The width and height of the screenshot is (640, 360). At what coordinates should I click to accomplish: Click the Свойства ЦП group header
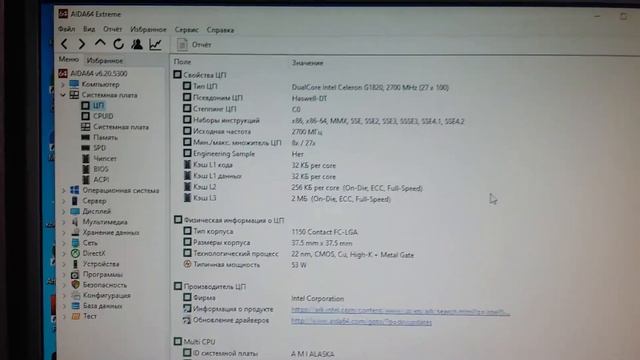[200, 75]
